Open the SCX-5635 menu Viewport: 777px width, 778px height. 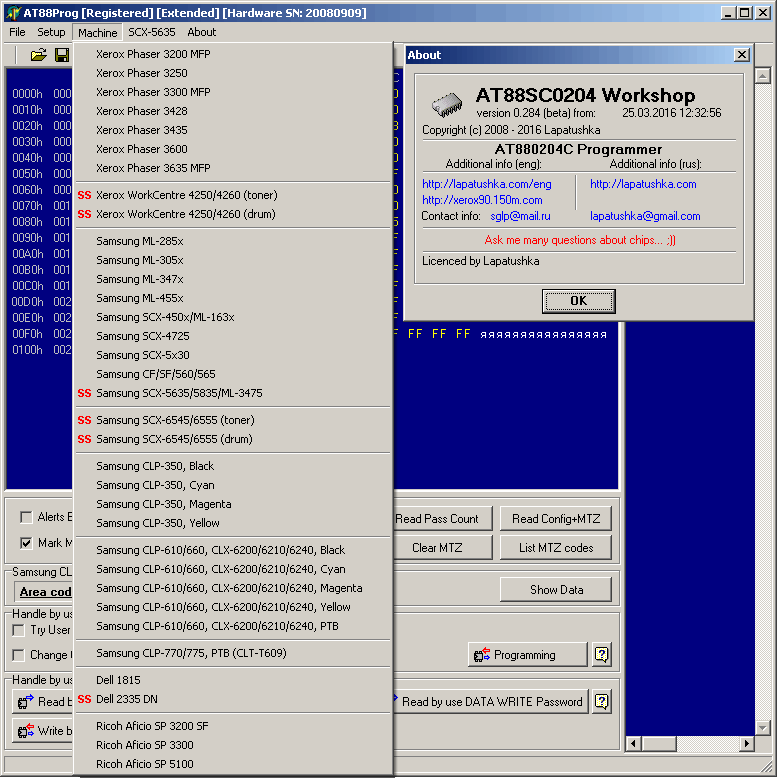click(x=151, y=32)
